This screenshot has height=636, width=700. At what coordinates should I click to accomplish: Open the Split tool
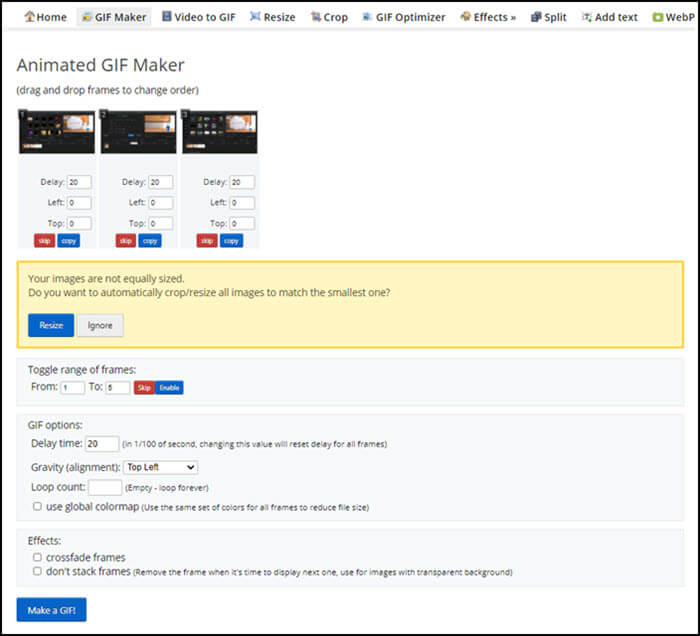tap(548, 17)
